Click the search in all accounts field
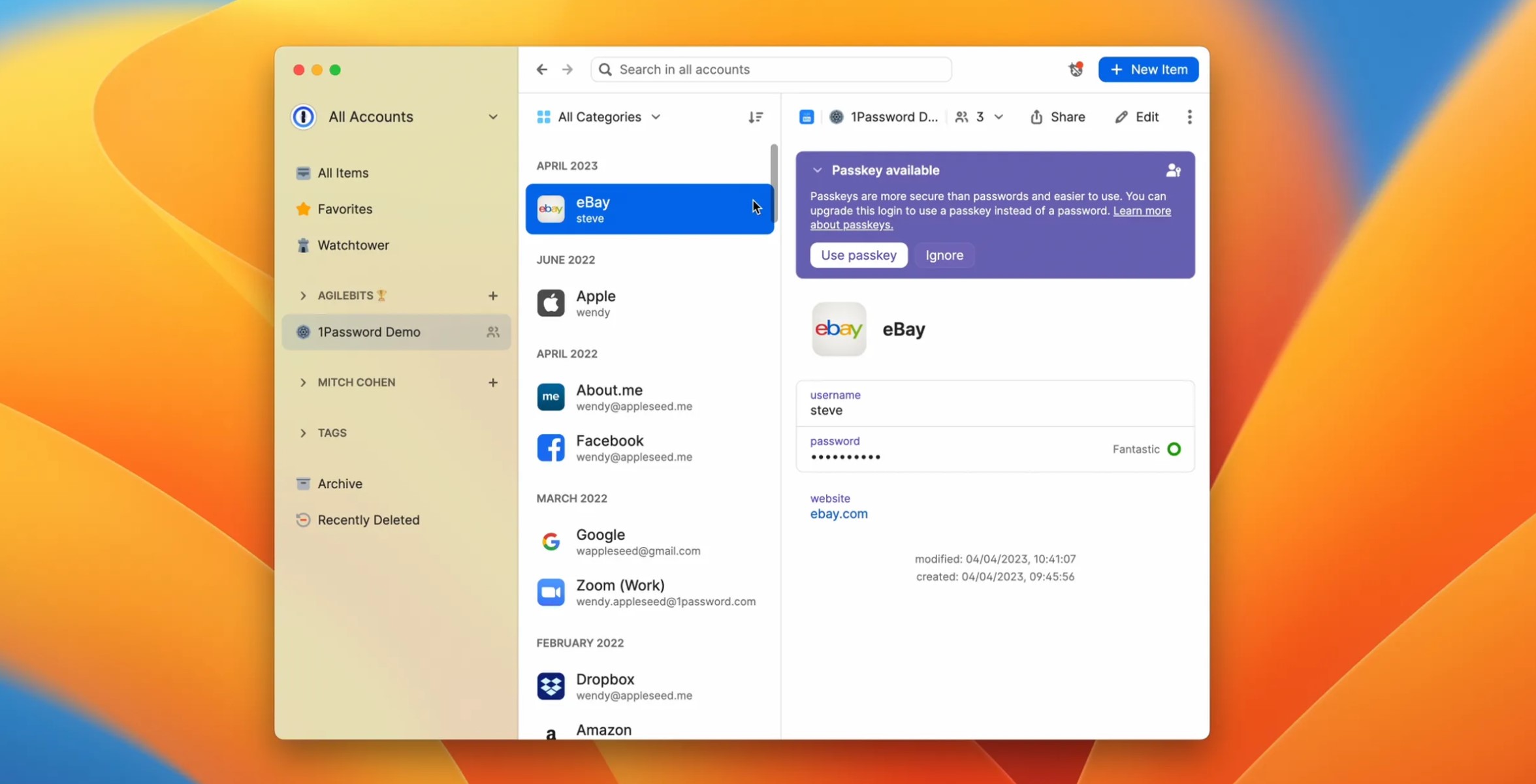The height and width of the screenshot is (784, 1536). pyautogui.click(x=771, y=69)
